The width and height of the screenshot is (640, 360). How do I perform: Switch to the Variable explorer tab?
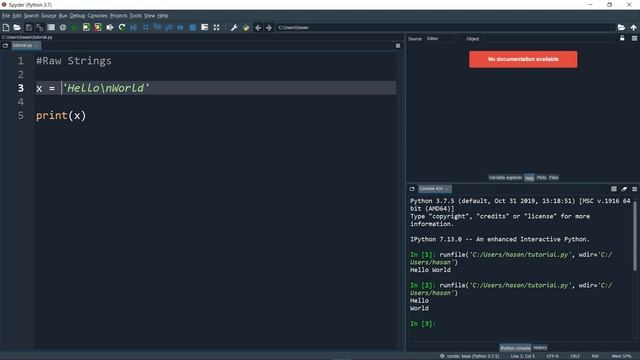[x=505, y=178]
